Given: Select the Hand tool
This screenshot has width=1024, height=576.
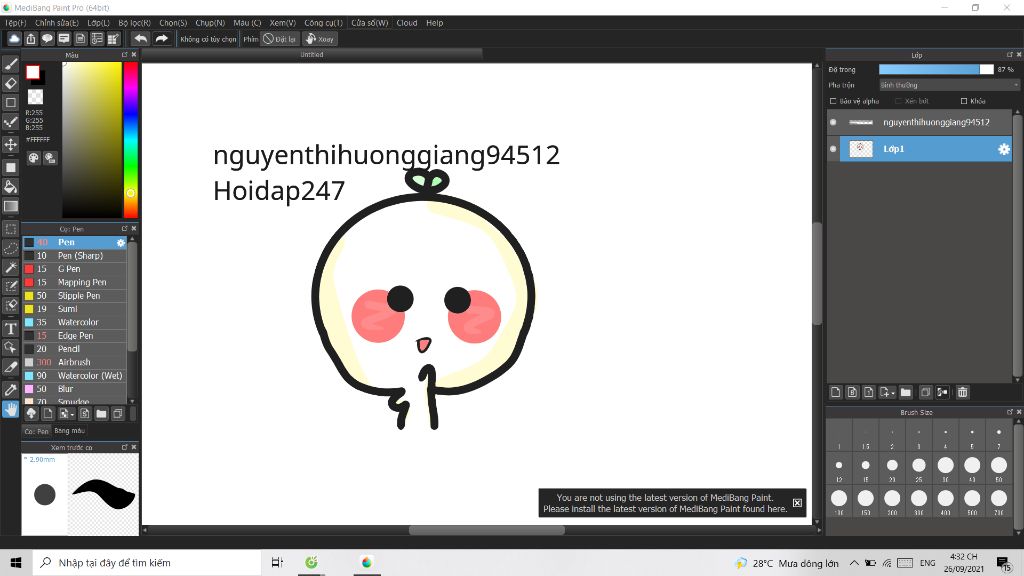Looking at the screenshot, I should point(10,409).
